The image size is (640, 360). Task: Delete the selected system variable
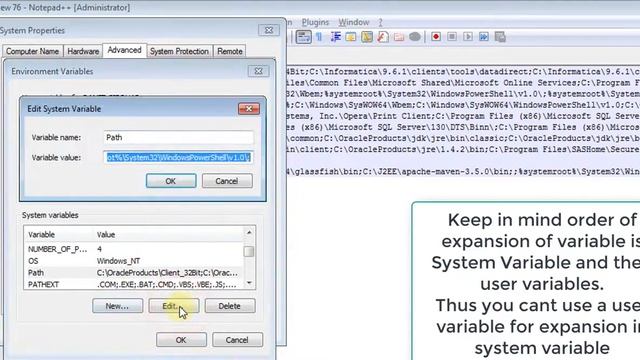(230, 306)
